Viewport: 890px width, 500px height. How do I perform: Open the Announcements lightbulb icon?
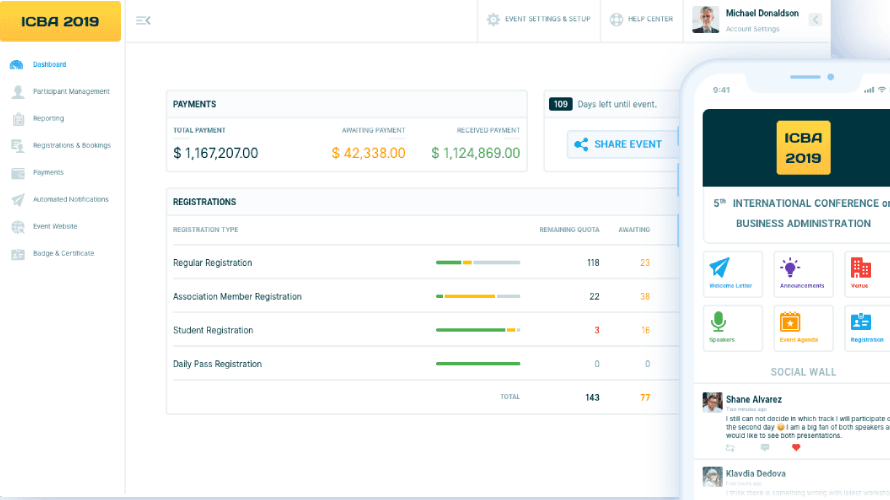[790, 268]
